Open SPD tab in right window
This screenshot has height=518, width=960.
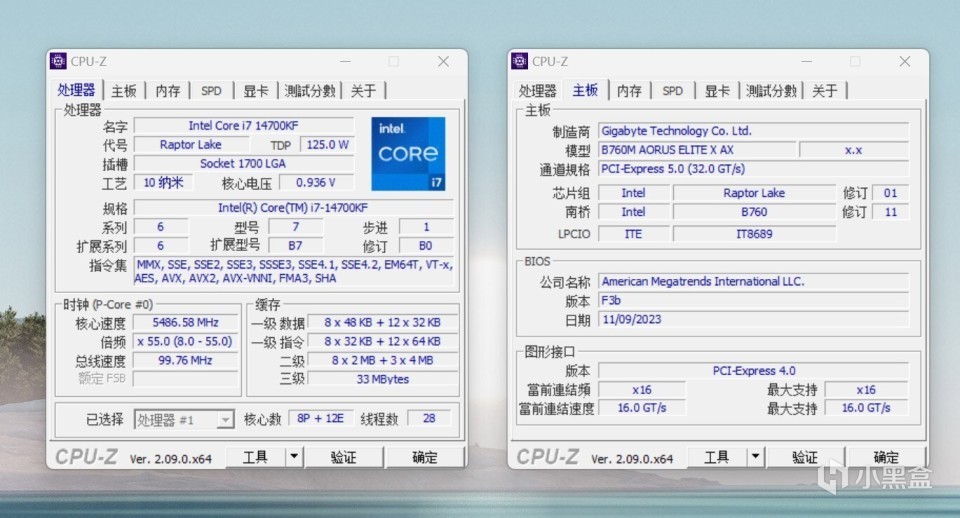673,91
